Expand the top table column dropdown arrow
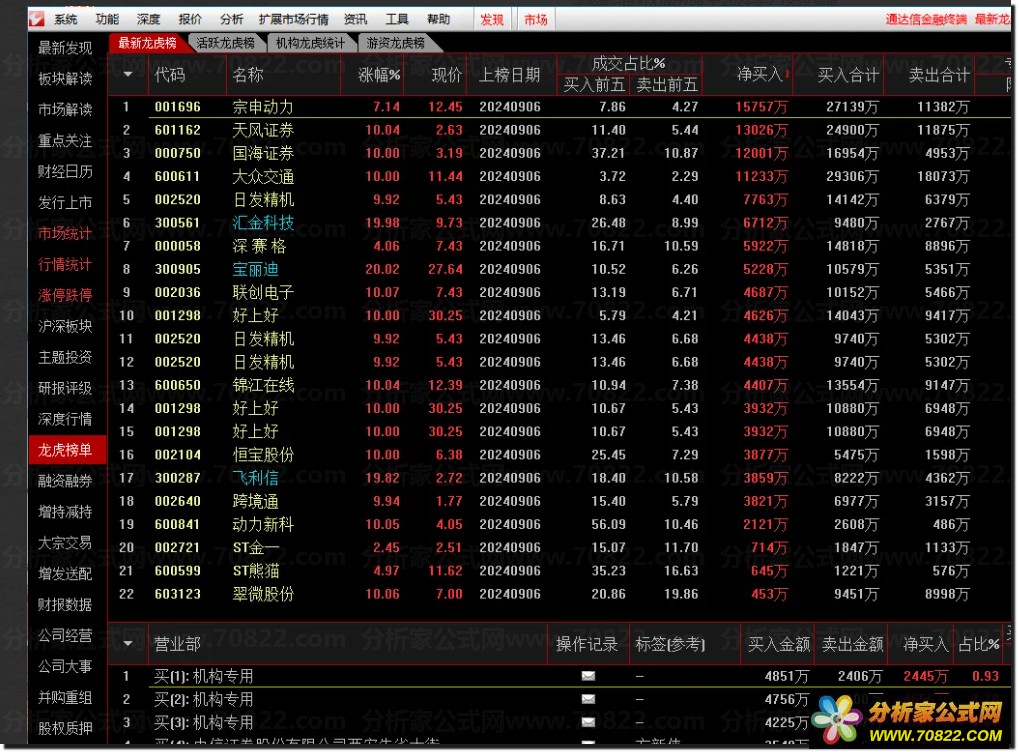The width and height of the screenshot is (1019, 752). pyautogui.click(x=128, y=74)
